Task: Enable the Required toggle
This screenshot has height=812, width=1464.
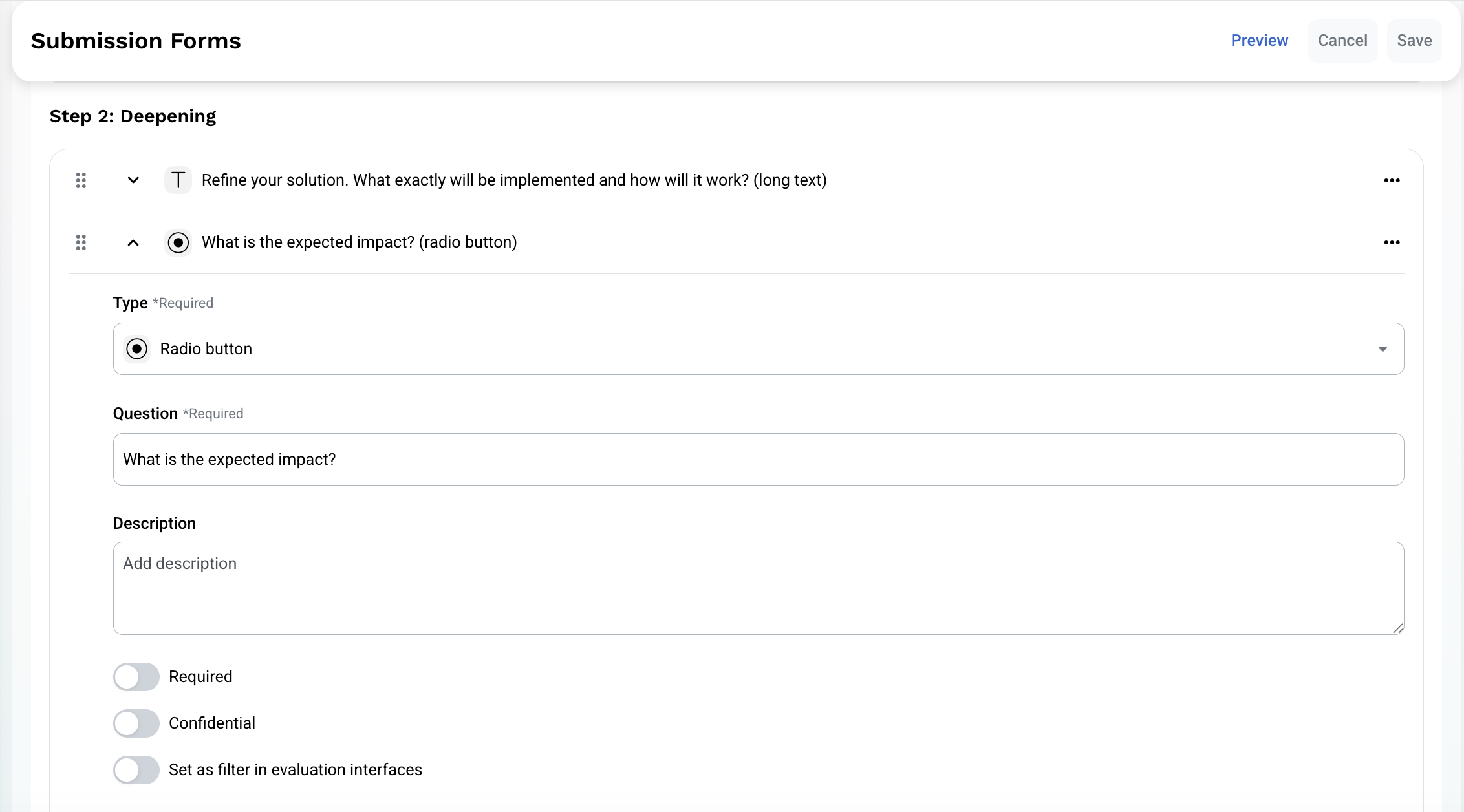Action: 136,677
